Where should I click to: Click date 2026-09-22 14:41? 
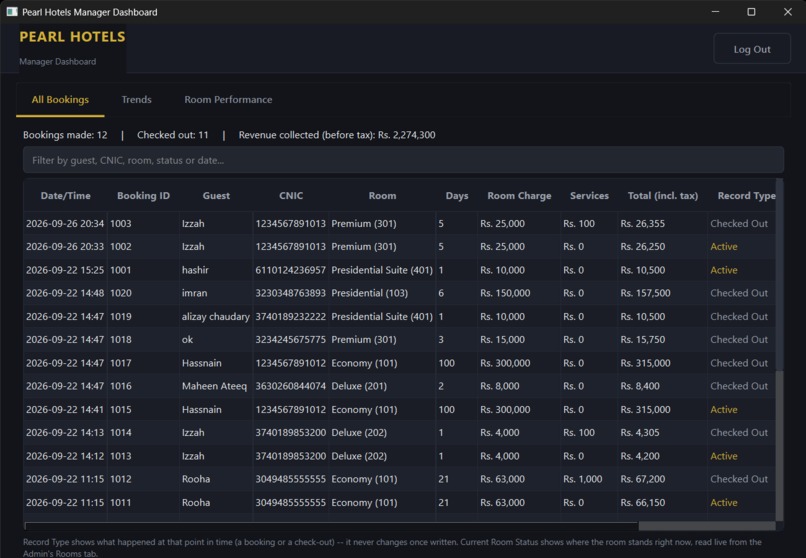[x=65, y=410]
